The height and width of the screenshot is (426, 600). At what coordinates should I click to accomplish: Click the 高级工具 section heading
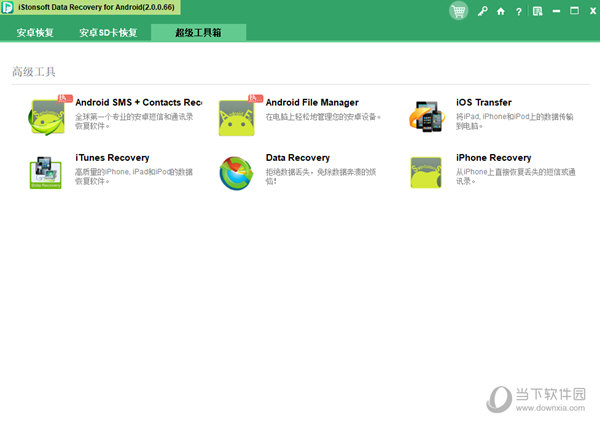(34, 72)
